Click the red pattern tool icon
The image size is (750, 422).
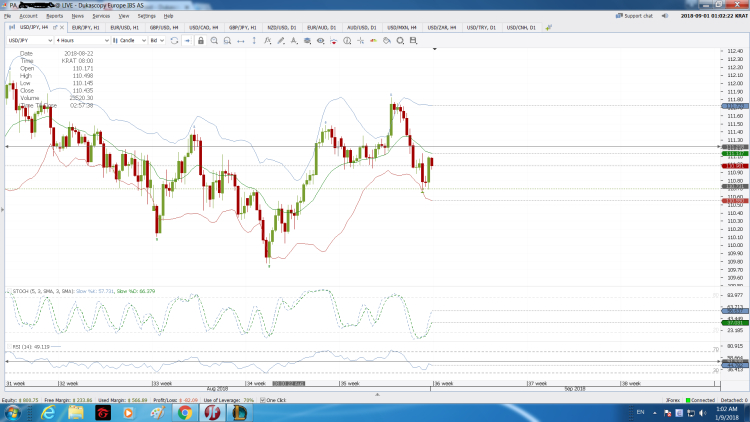(334, 41)
